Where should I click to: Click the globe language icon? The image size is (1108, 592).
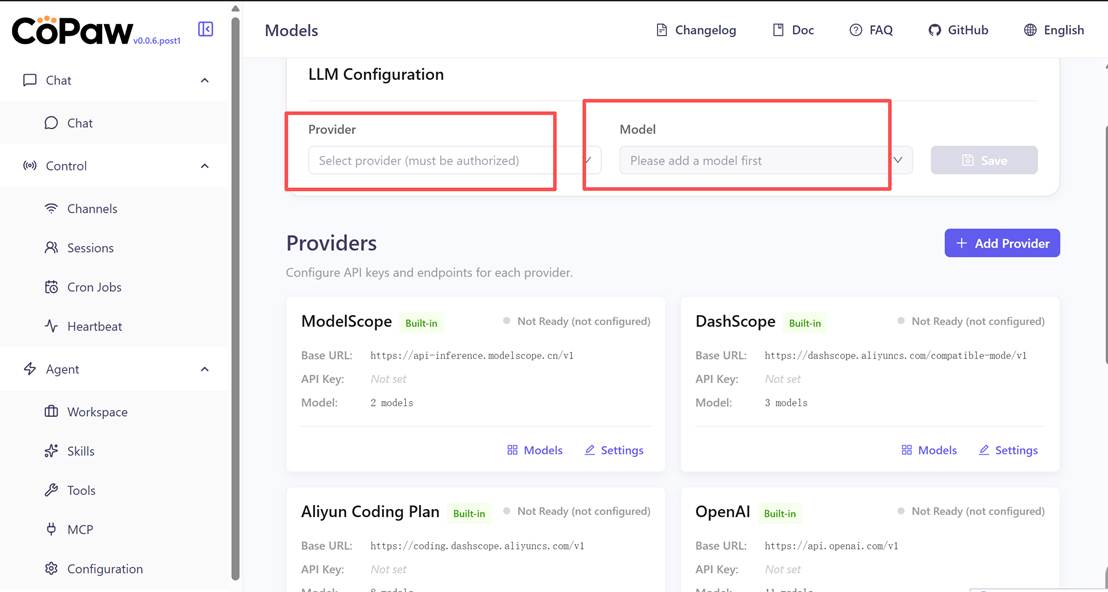pyautogui.click(x=1030, y=30)
